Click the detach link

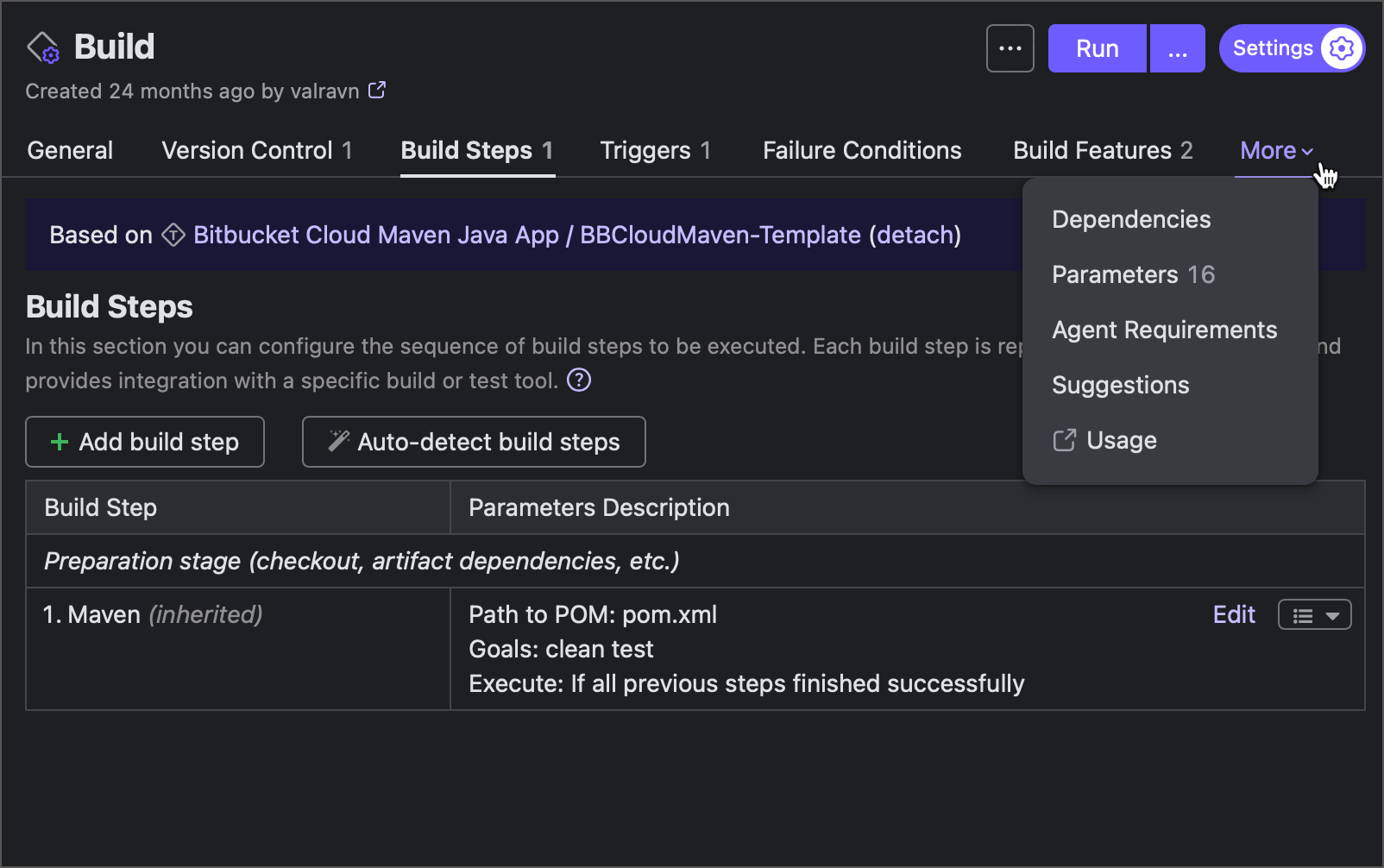[915, 235]
